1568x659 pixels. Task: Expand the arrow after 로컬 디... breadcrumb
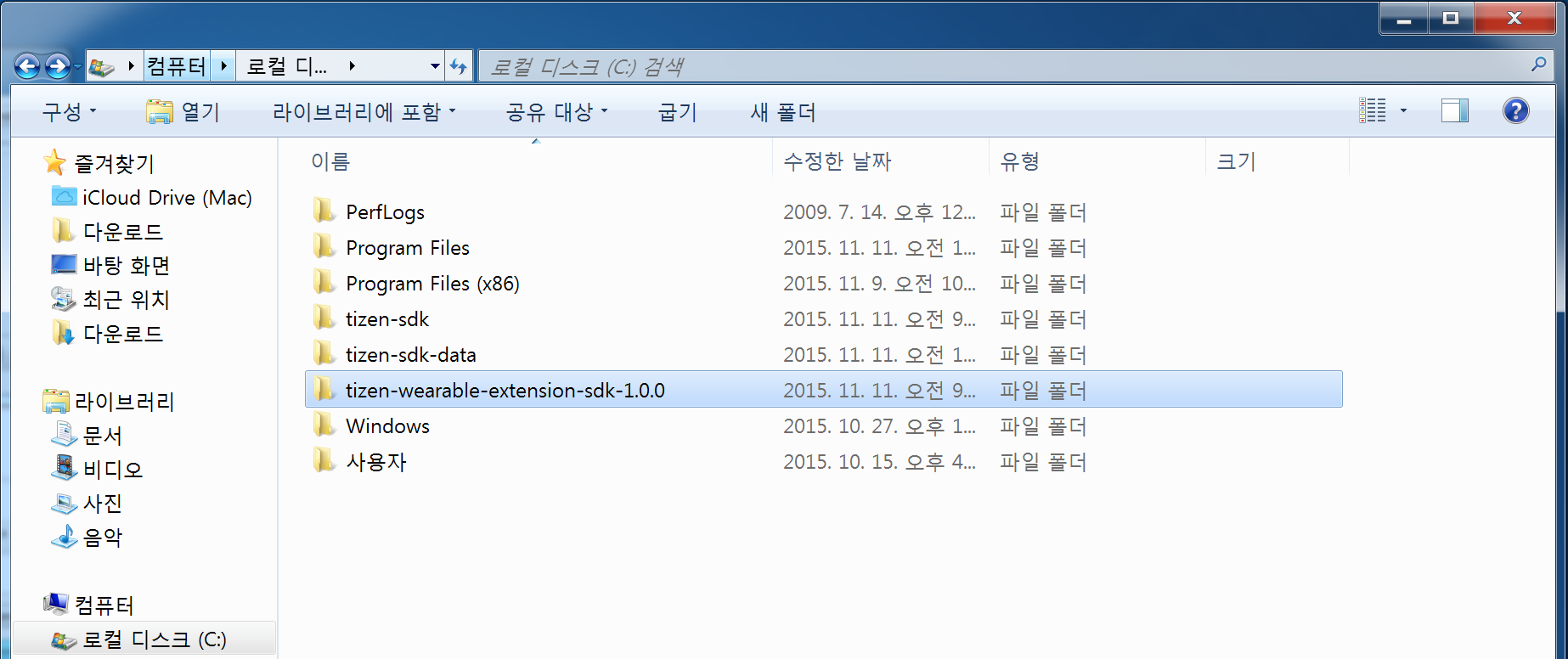pos(352,66)
